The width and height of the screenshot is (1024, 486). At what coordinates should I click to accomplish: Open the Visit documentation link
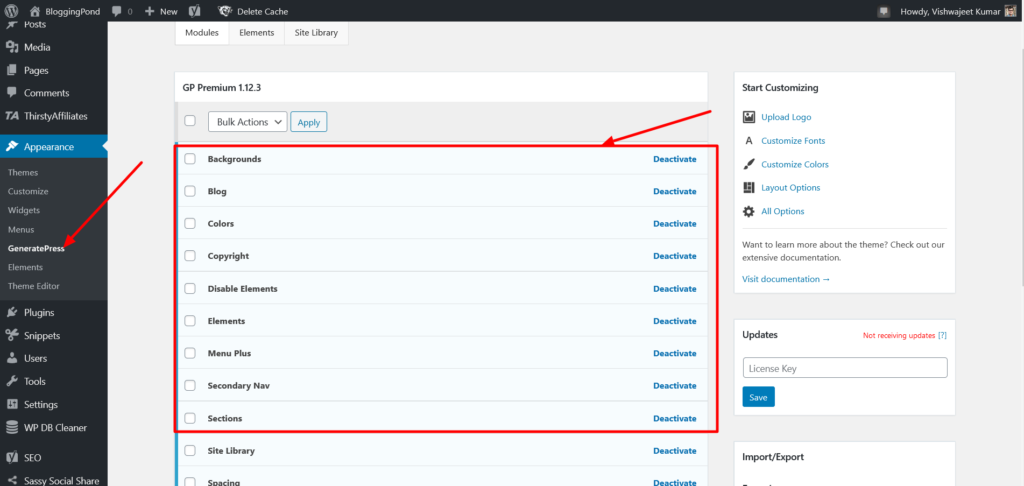coord(786,279)
